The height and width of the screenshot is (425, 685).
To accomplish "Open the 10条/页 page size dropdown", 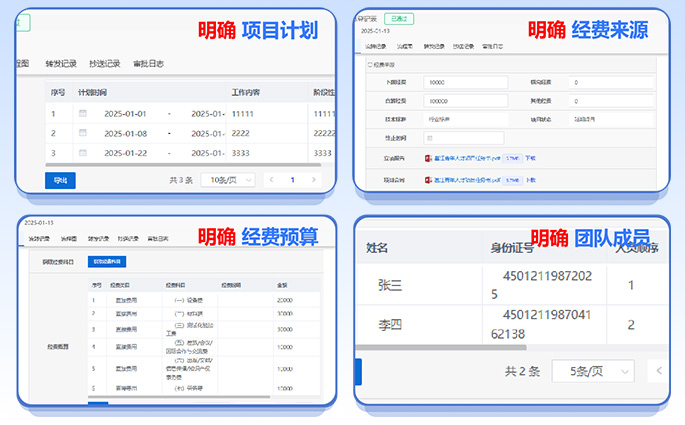I will (x=228, y=180).
